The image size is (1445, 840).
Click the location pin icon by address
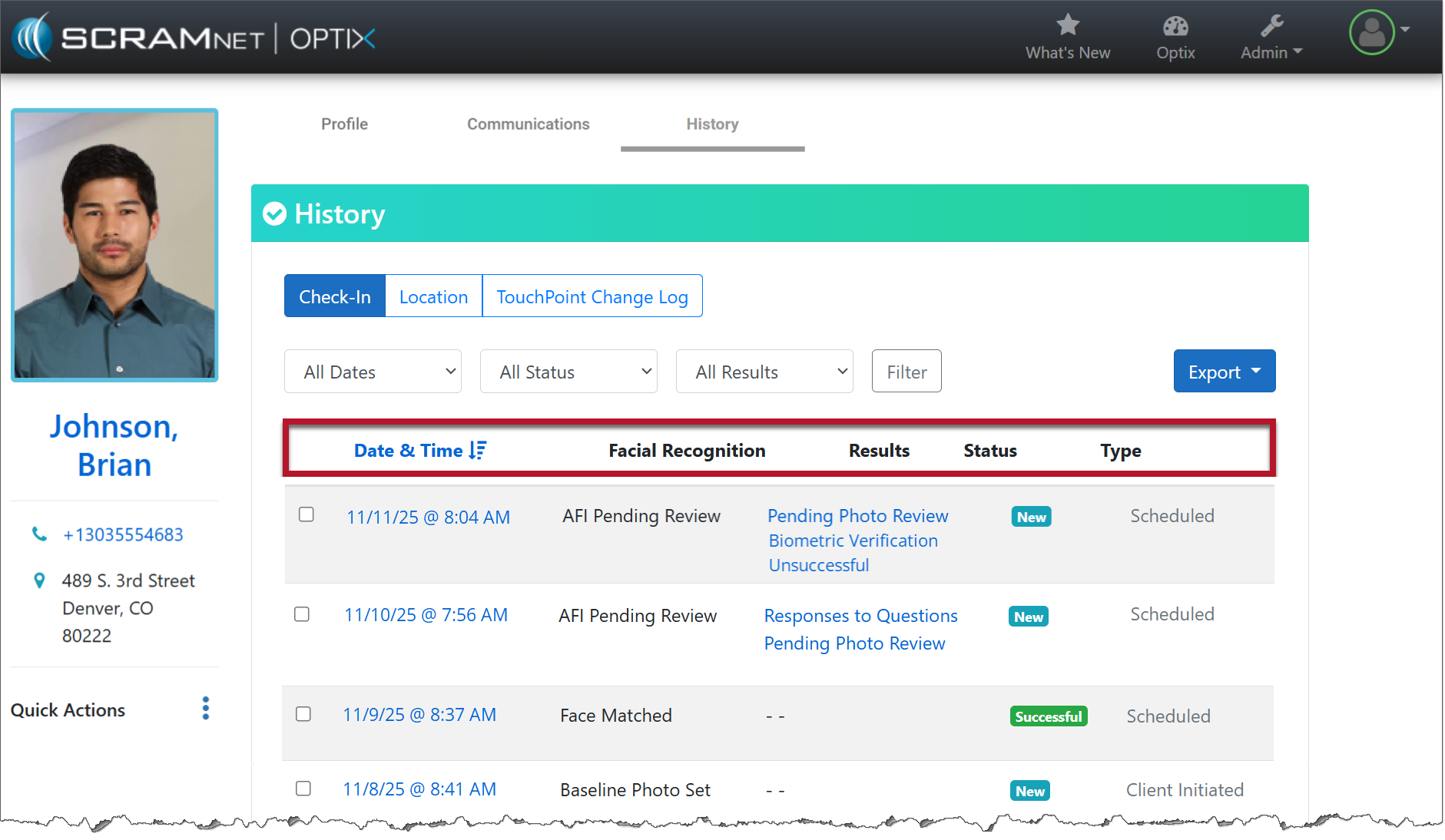(x=39, y=580)
